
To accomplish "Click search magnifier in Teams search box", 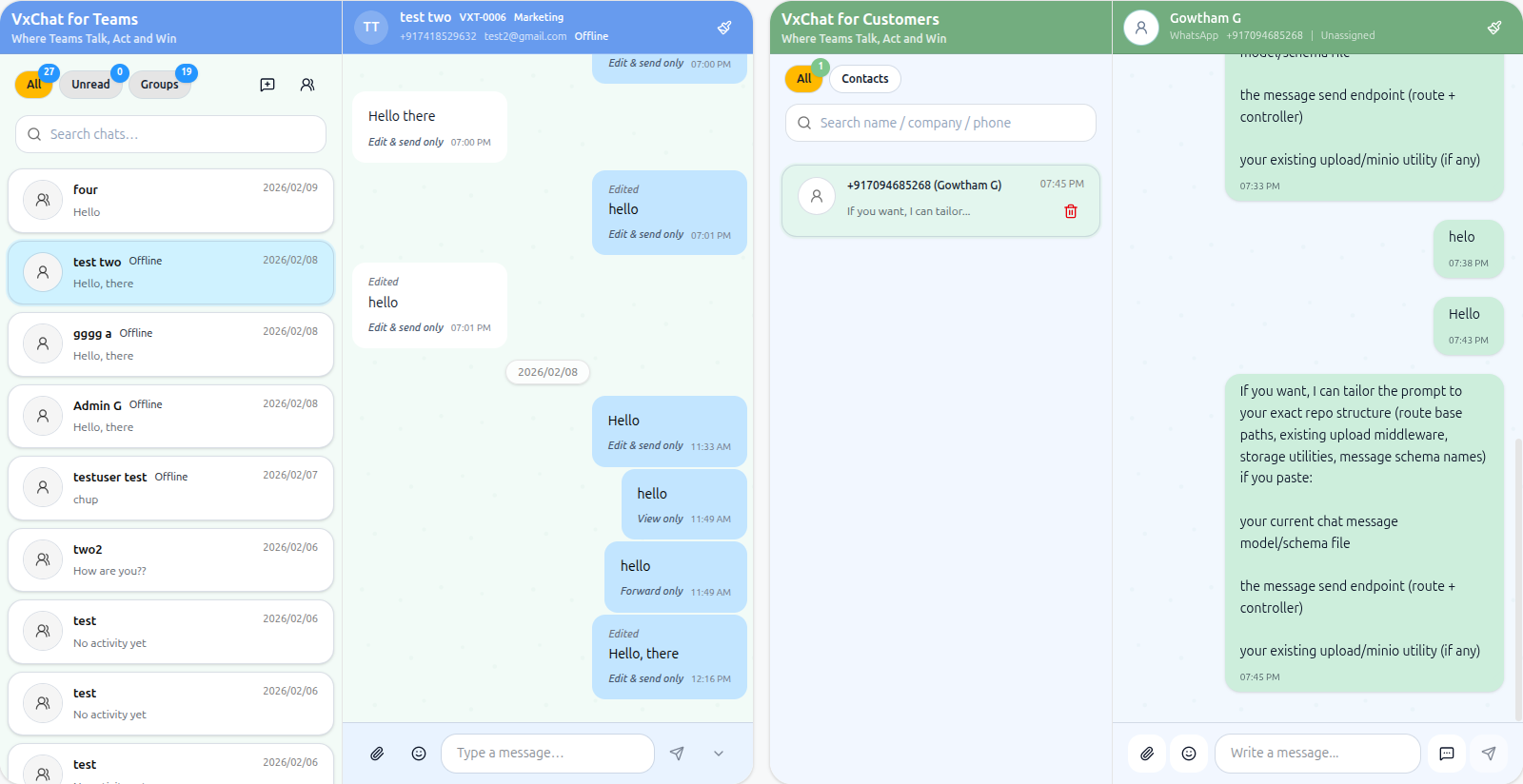I will 34,134.
